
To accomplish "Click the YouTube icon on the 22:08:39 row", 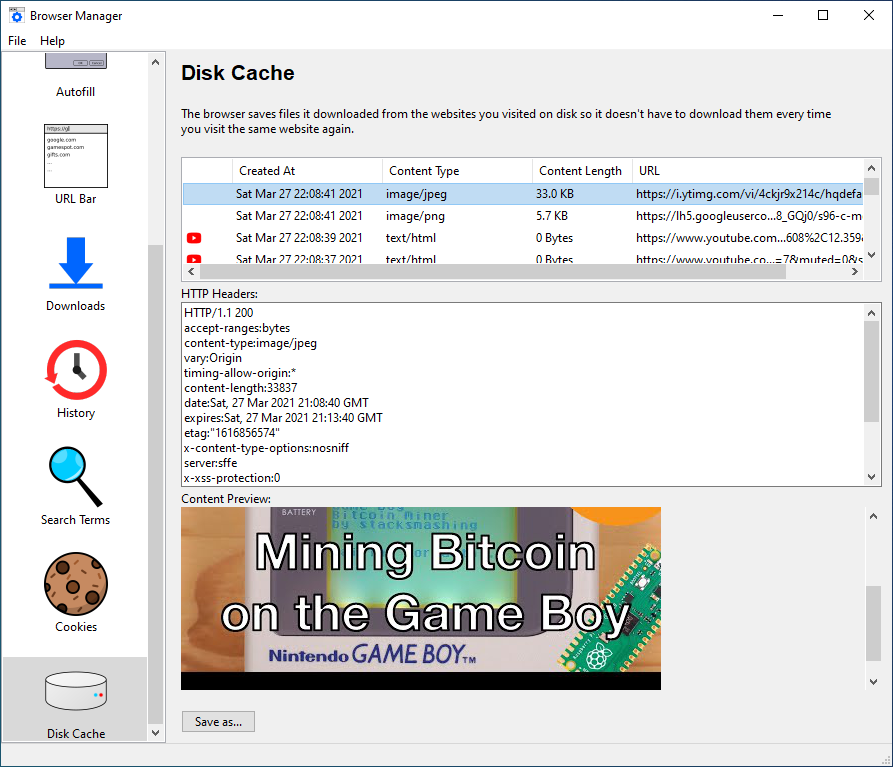I will click(x=194, y=238).
